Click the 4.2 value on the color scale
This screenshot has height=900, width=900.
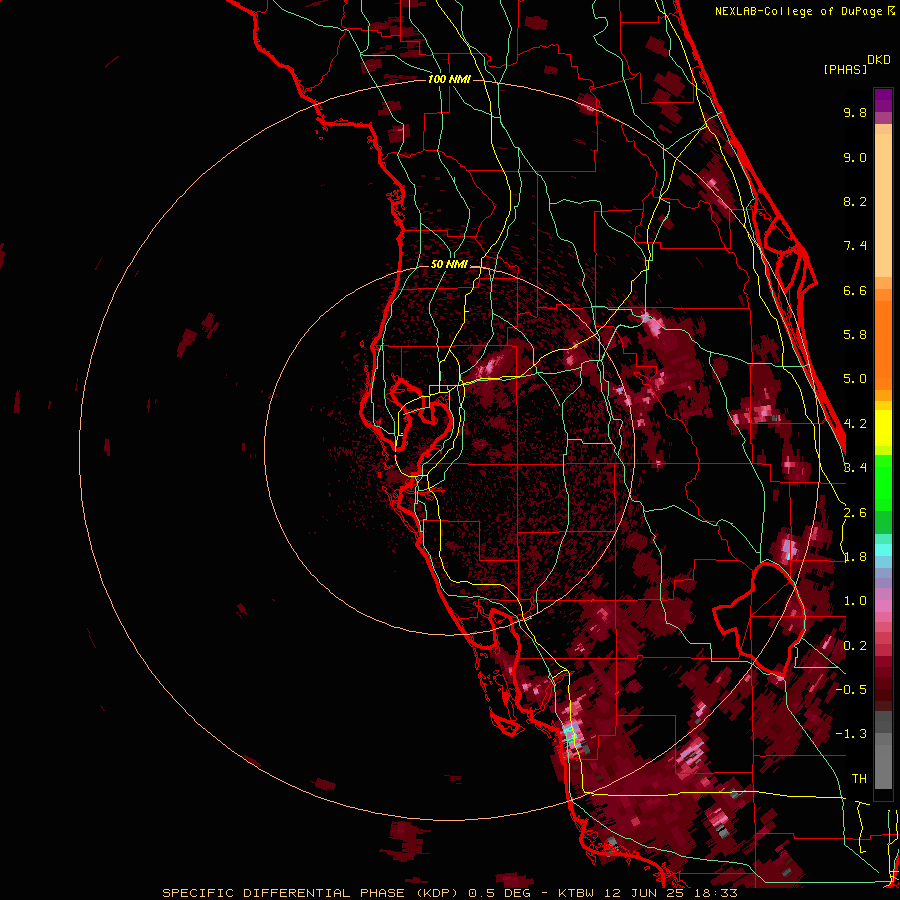[855, 424]
